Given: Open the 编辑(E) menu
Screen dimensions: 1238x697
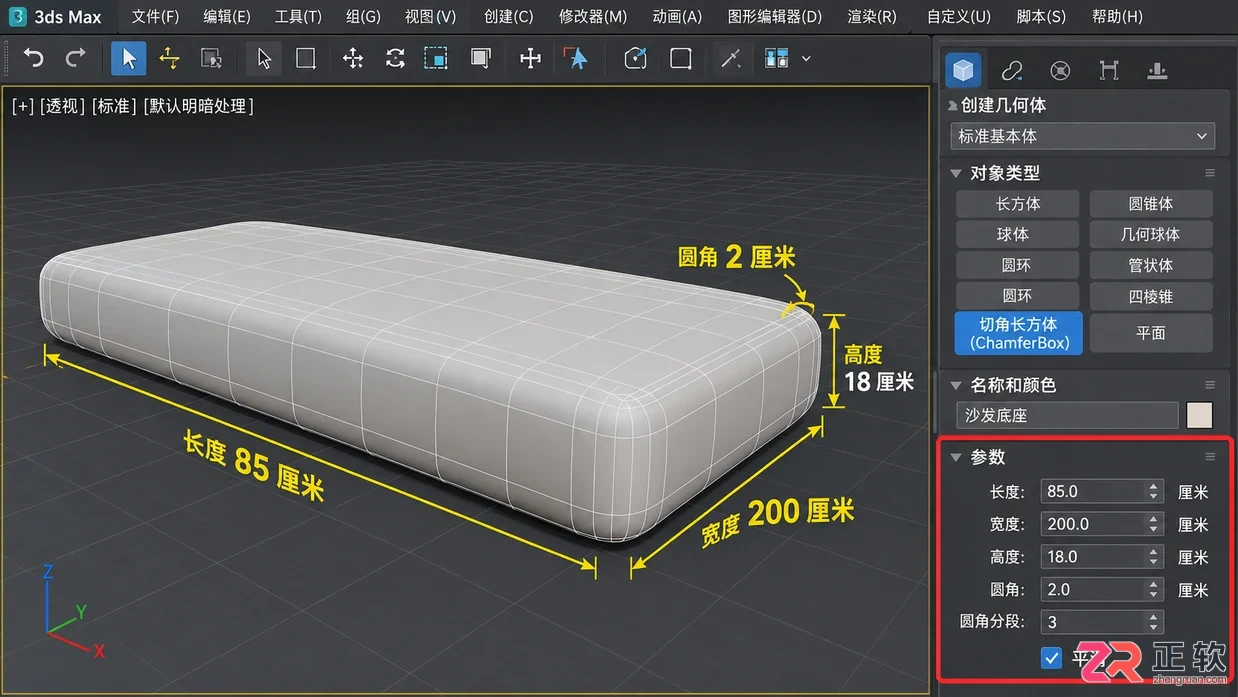Looking at the screenshot, I should pos(226,17).
